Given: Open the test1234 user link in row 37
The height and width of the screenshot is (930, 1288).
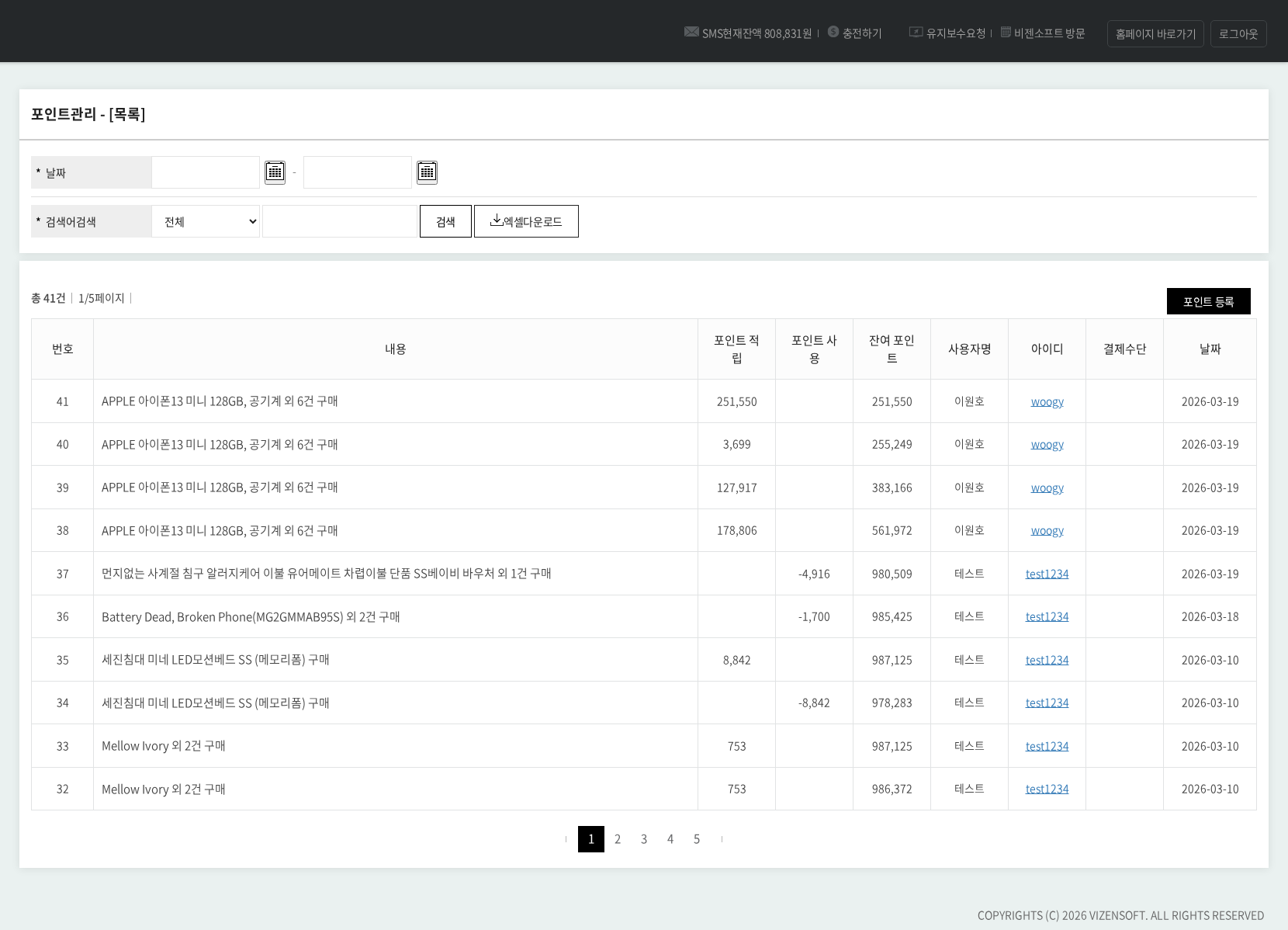Looking at the screenshot, I should pyautogui.click(x=1047, y=574).
